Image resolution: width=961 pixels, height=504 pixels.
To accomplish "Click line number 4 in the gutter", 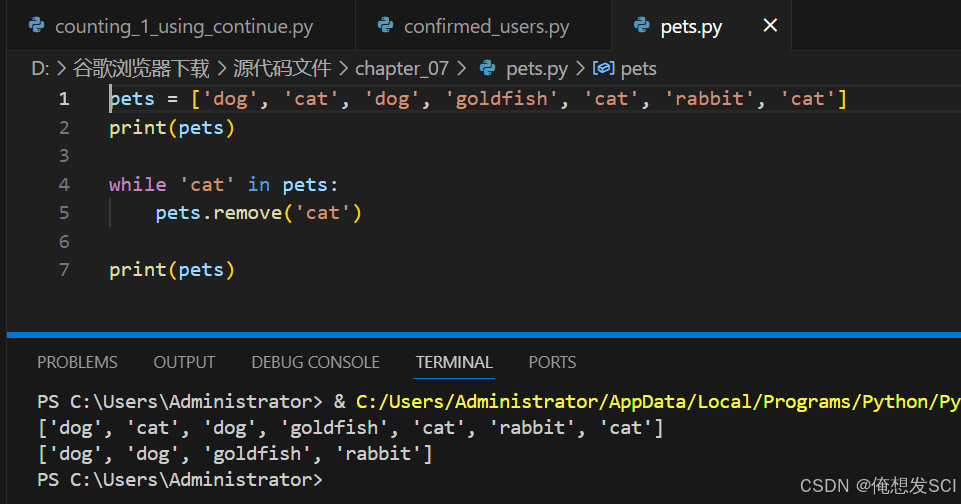I will tap(64, 185).
